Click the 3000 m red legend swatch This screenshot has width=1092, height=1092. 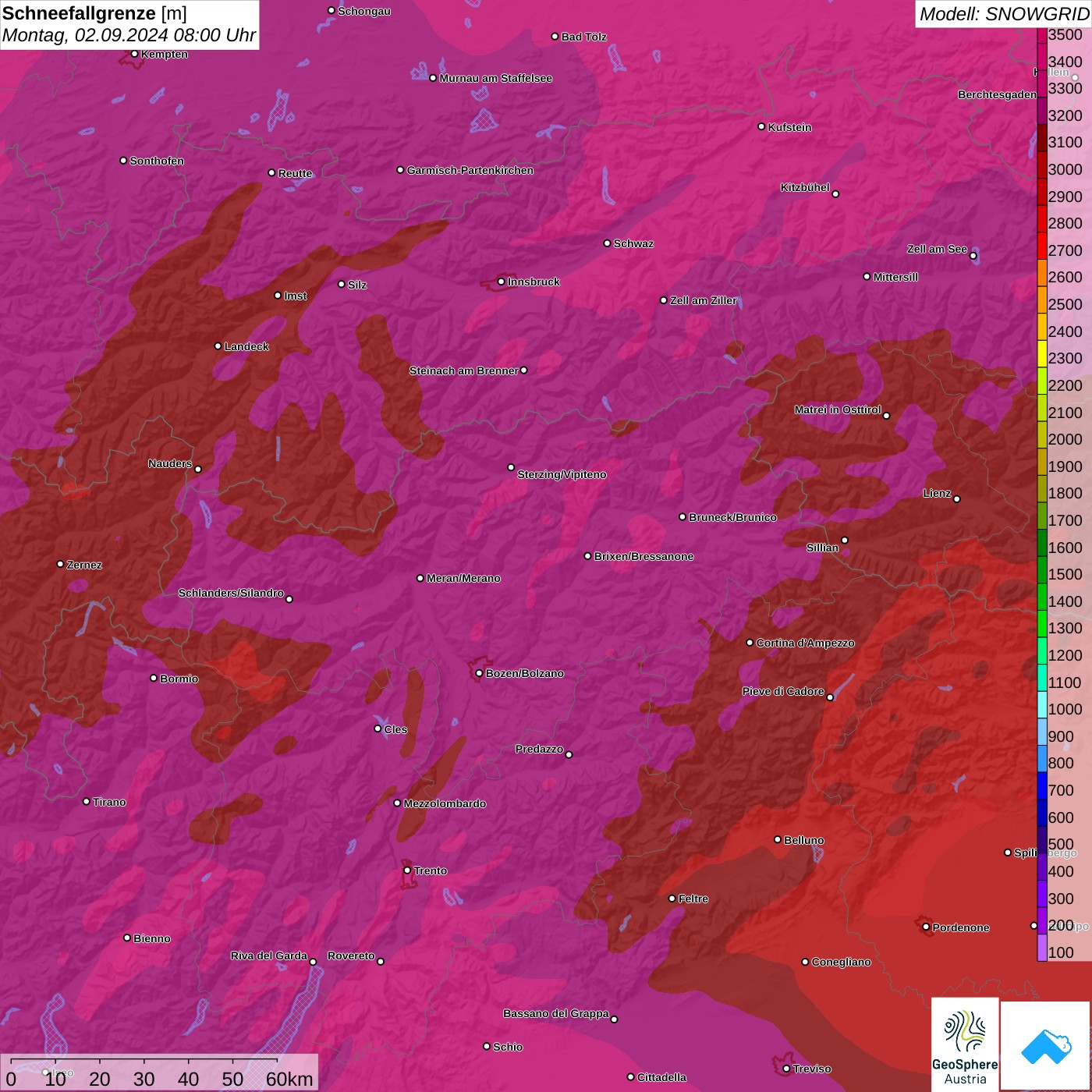click(1042, 166)
